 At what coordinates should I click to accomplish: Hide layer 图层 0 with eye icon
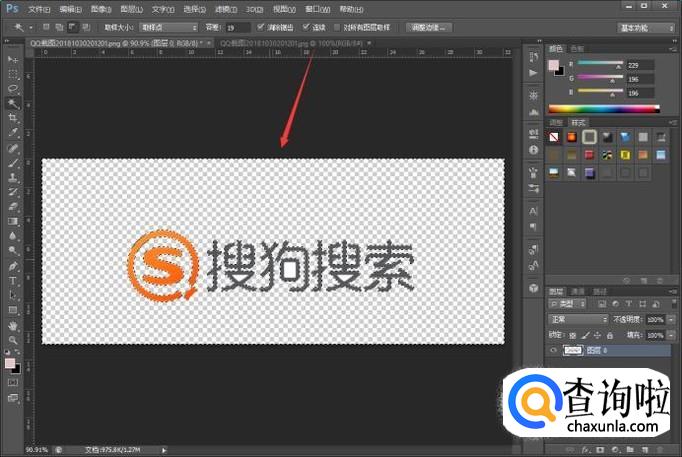[x=554, y=351]
